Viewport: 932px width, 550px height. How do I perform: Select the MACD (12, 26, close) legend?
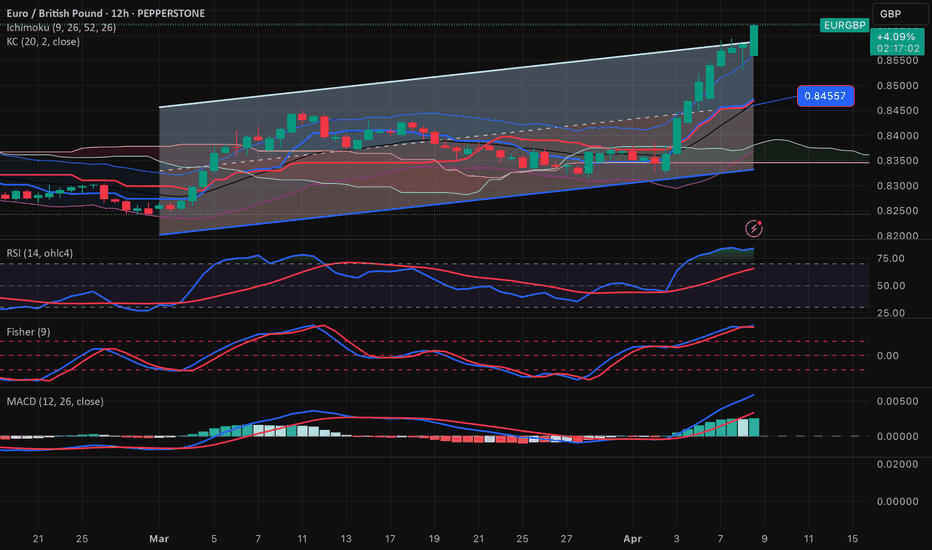55,401
